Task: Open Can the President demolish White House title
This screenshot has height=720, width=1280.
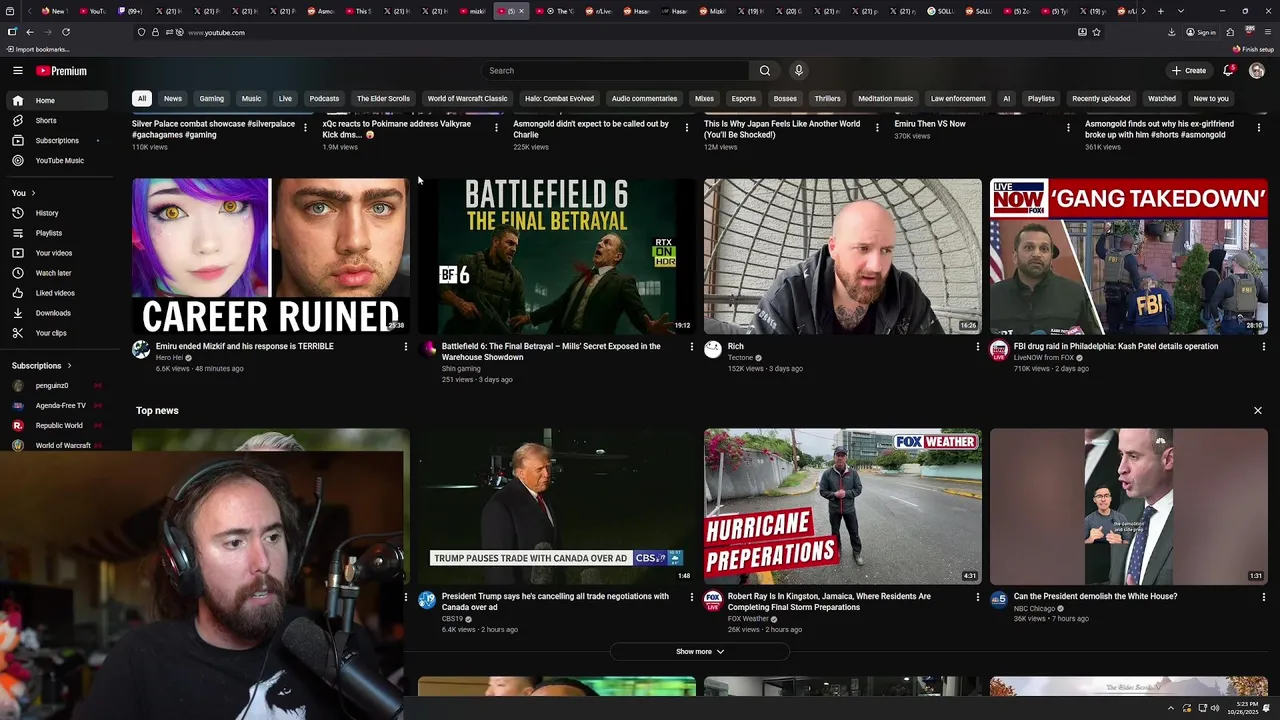Action: tap(1095, 596)
